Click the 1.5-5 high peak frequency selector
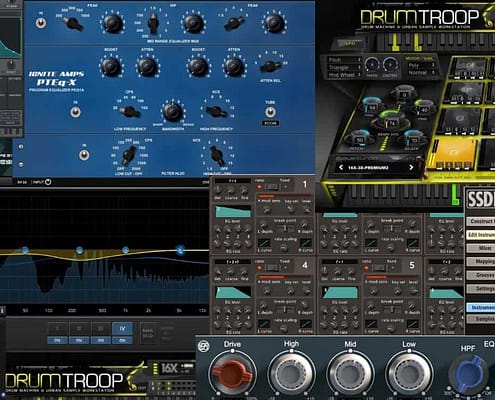The width and height of the screenshot is (495, 400). 235,23
